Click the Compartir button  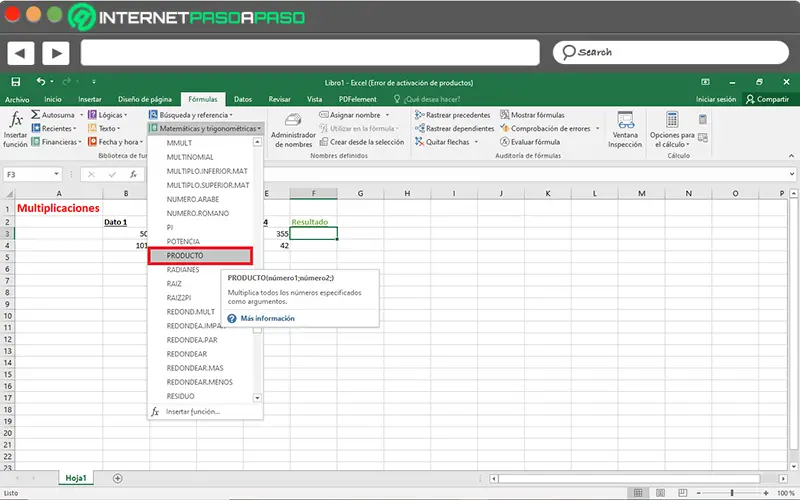tap(768, 99)
